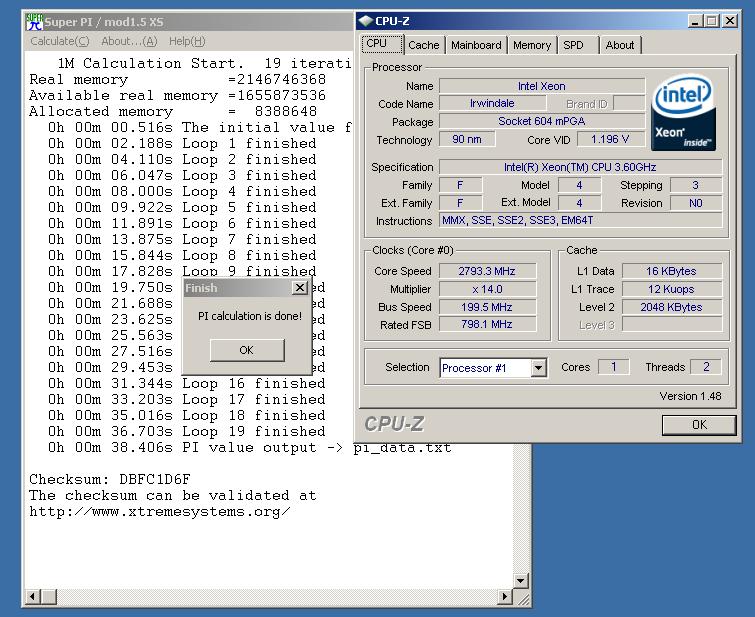The width and height of the screenshot is (755, 617).
Task: Click the 1.196 V Core VID value
Action: (x=610, y=140)
